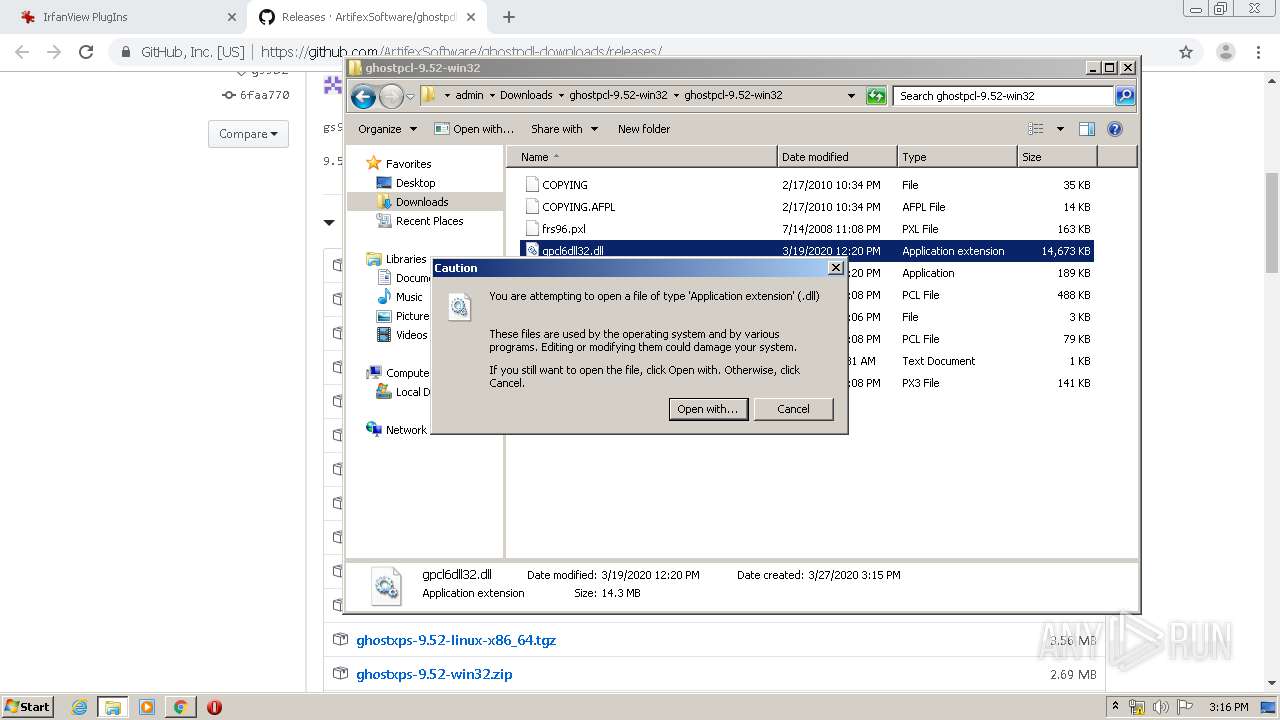Open the Compare dropdown on GitHub
This screenshot has width=1280, height=720.
248,134
